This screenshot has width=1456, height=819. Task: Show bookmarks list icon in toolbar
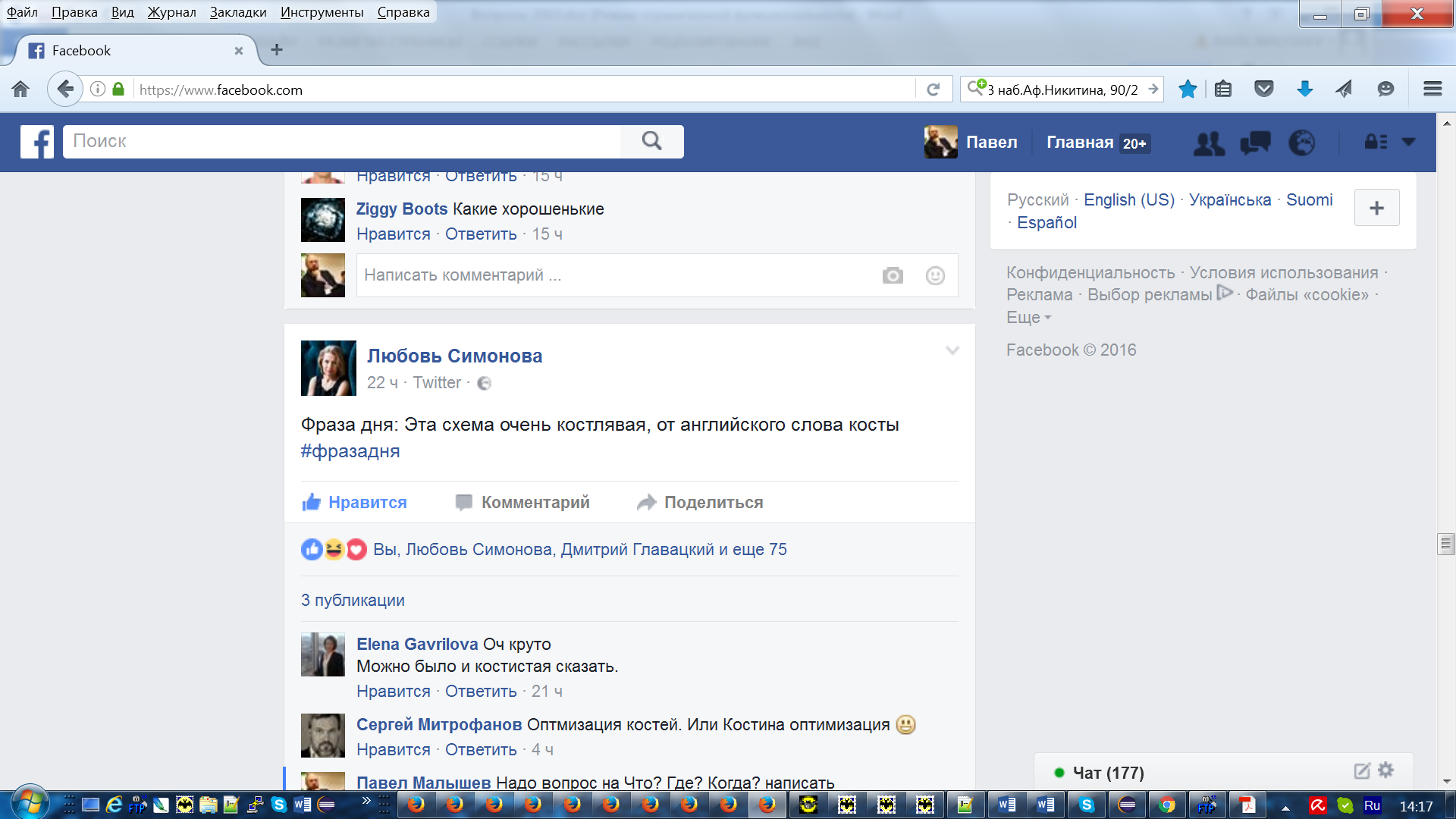coord(1223,89)
